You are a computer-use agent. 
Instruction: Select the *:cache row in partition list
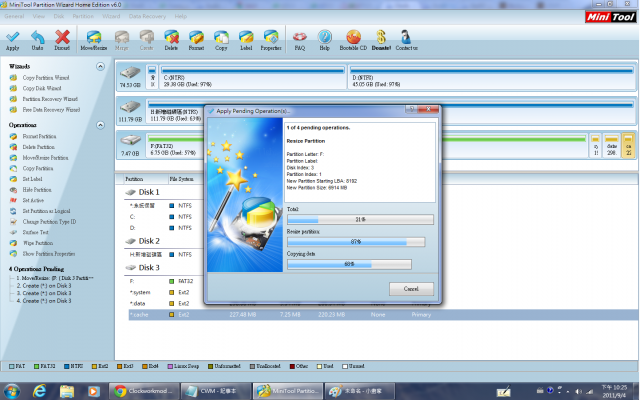[x=384, y=315]
